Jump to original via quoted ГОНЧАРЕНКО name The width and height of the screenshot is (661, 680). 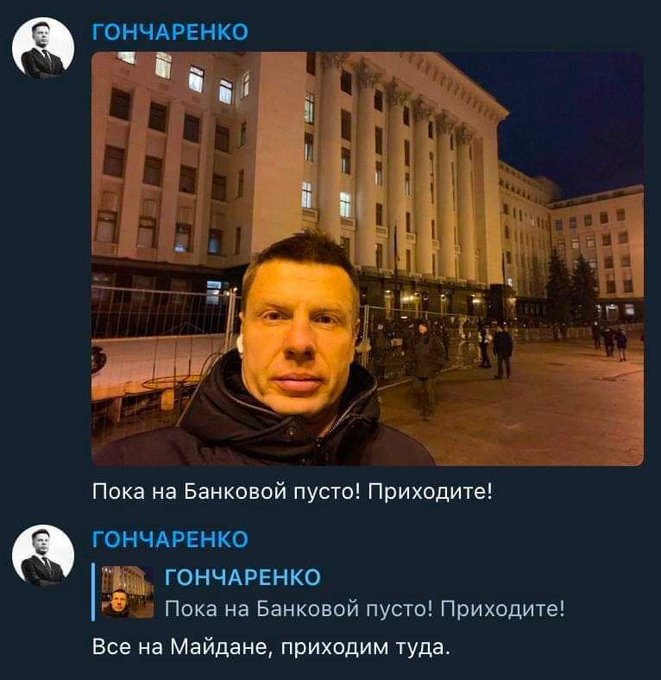(243, 577)
